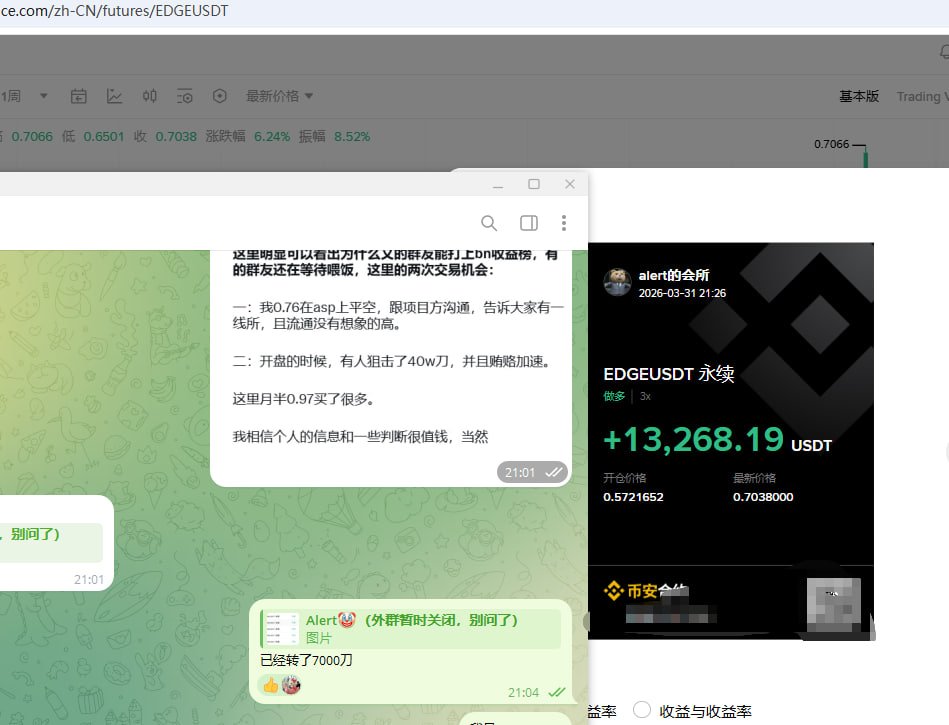
Task: Toggle Telegram side panel icon
Action: (x=529, y=223)
